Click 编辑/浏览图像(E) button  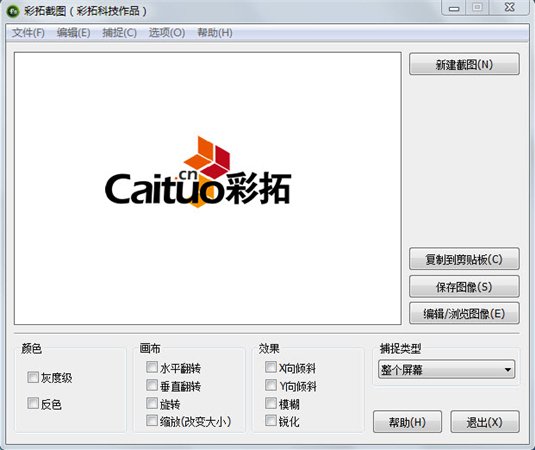click(464, 314)
